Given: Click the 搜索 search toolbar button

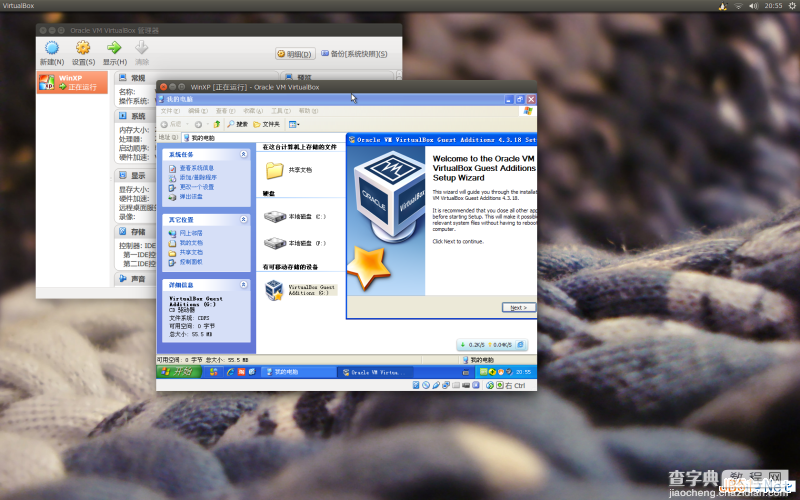Looking at the screenshot, I should coord(237,124).
